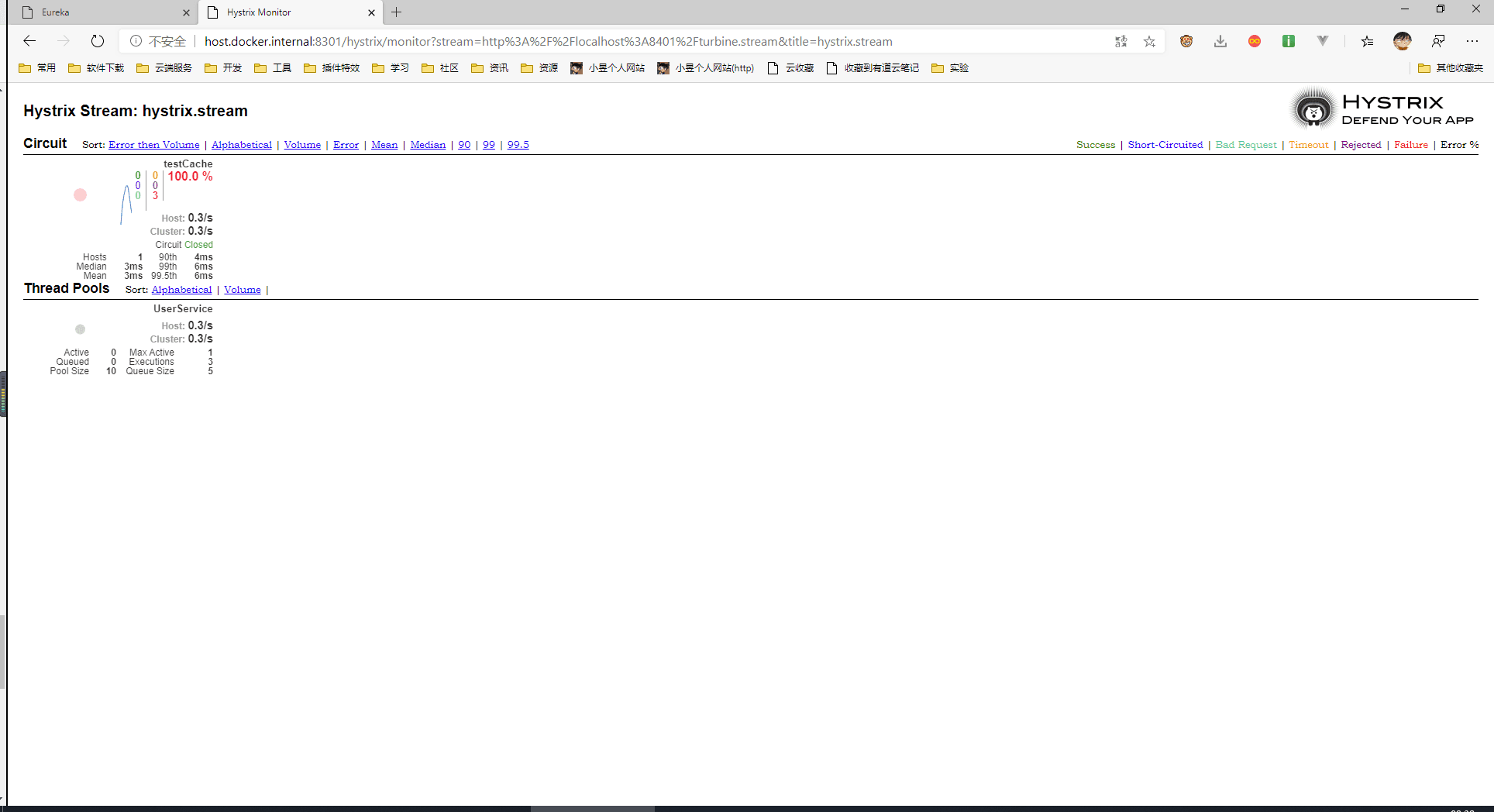Click the address bar URL

click(549, 41)
